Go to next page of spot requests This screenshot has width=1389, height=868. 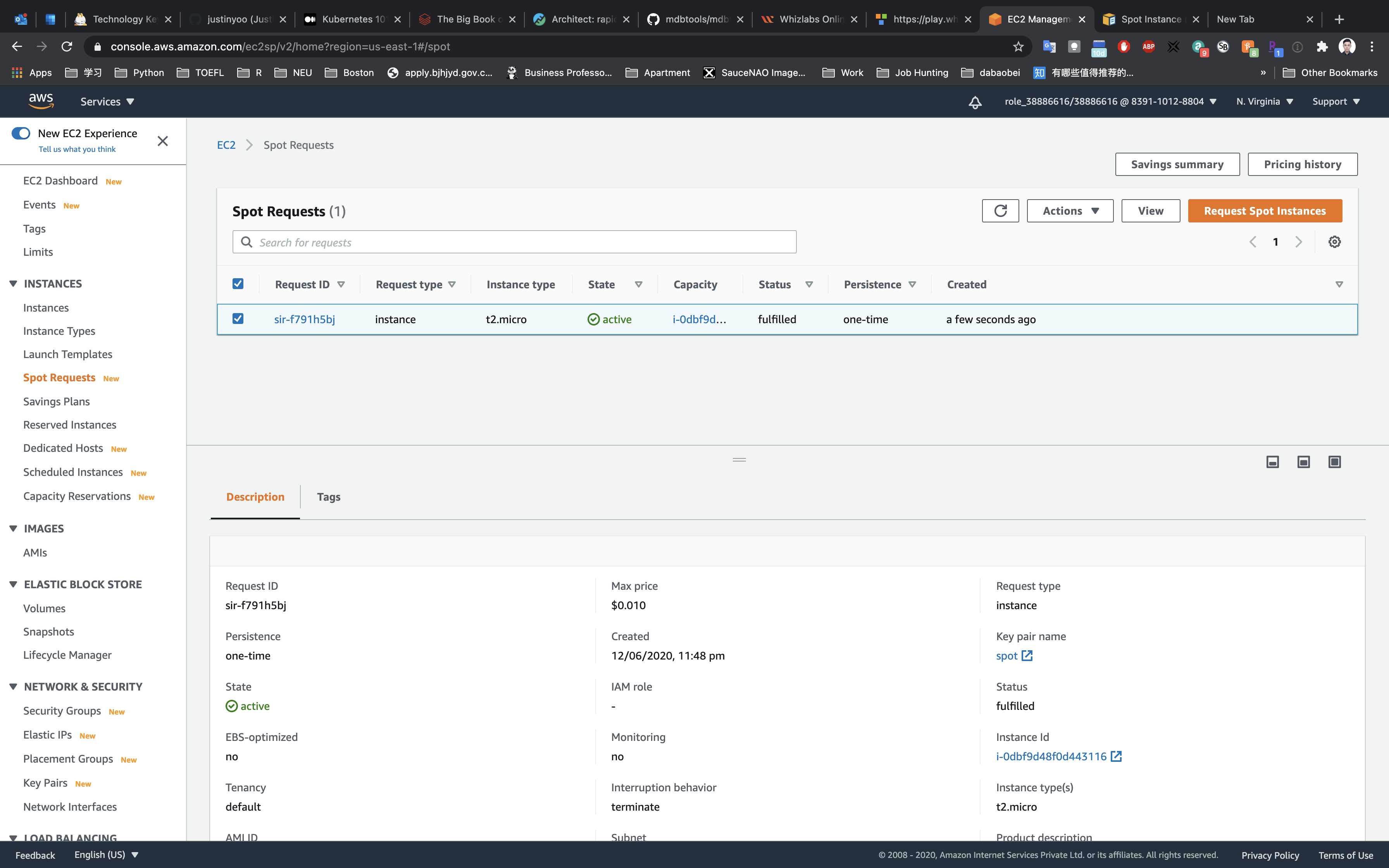(1299, 242)
